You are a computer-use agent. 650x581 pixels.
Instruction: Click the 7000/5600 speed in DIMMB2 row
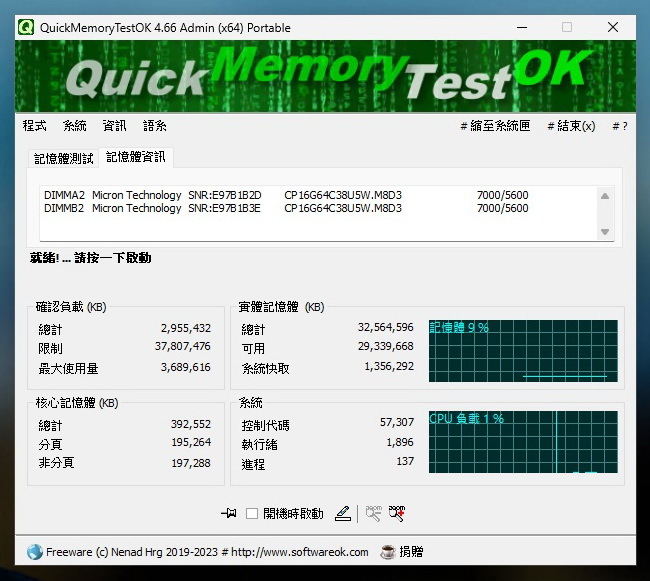[502, 208]
